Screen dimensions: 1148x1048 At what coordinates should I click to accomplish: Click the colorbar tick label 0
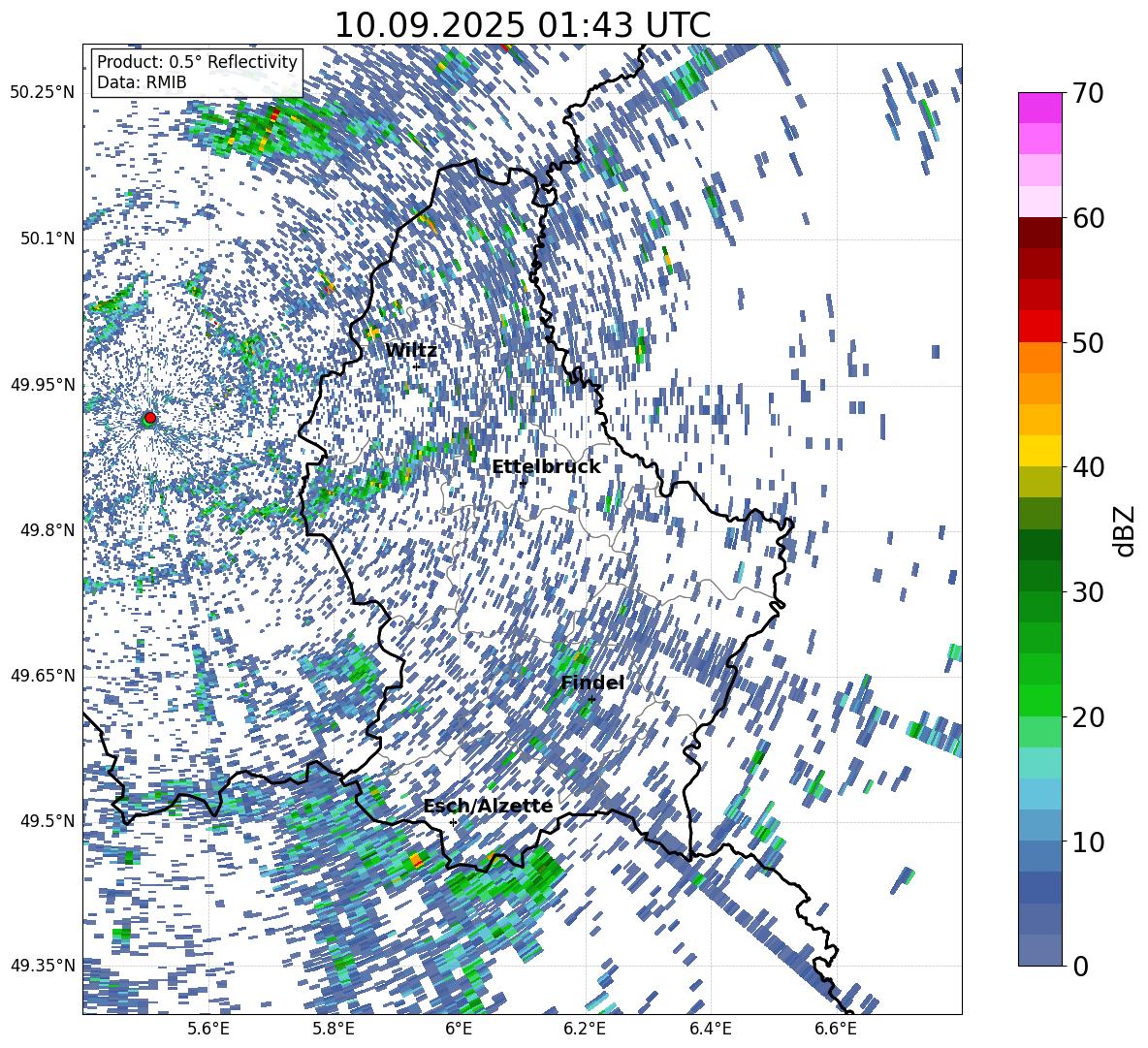click(x=1080, y=966)
